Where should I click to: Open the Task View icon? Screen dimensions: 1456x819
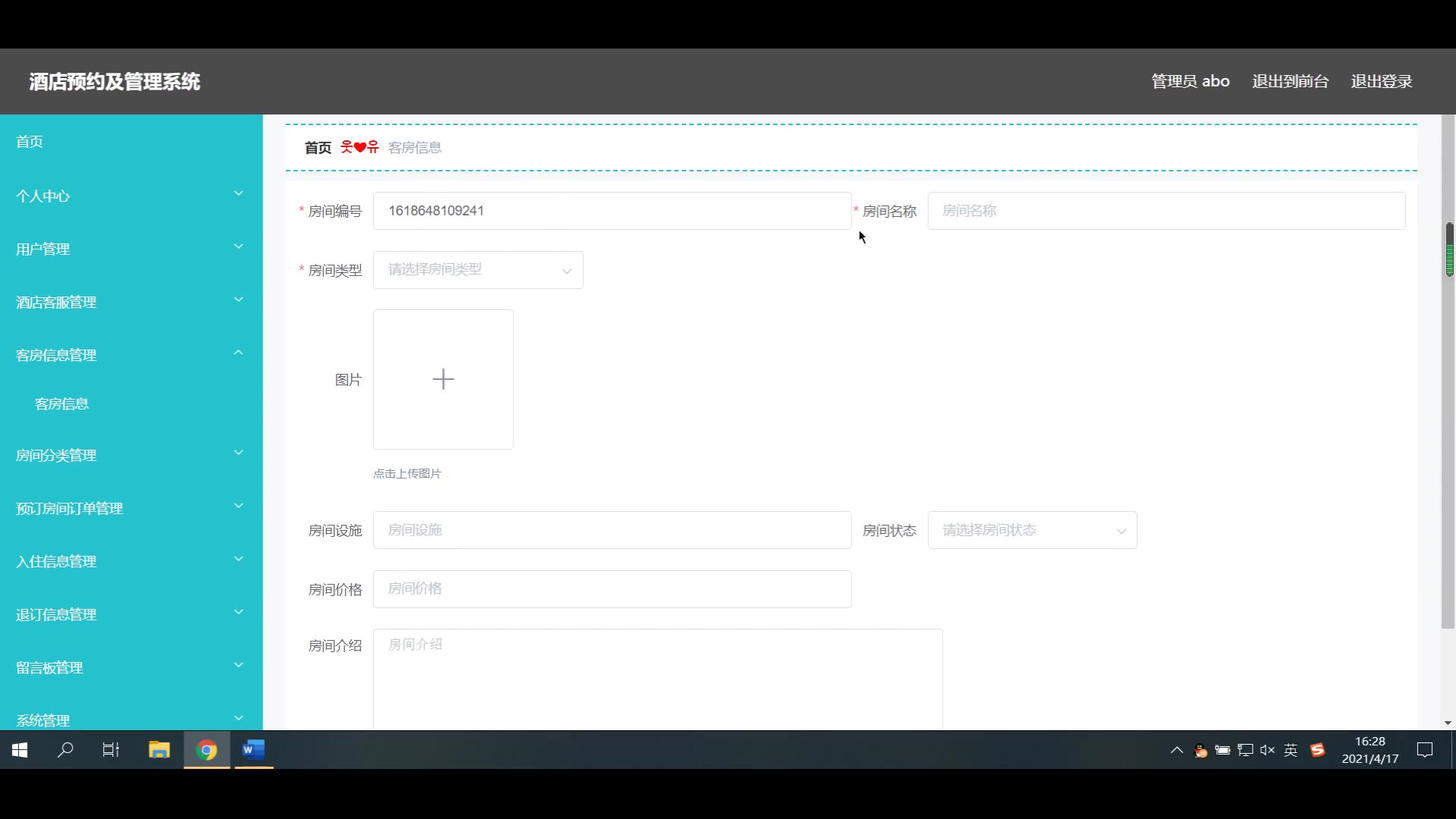click(x=111, y=750)
